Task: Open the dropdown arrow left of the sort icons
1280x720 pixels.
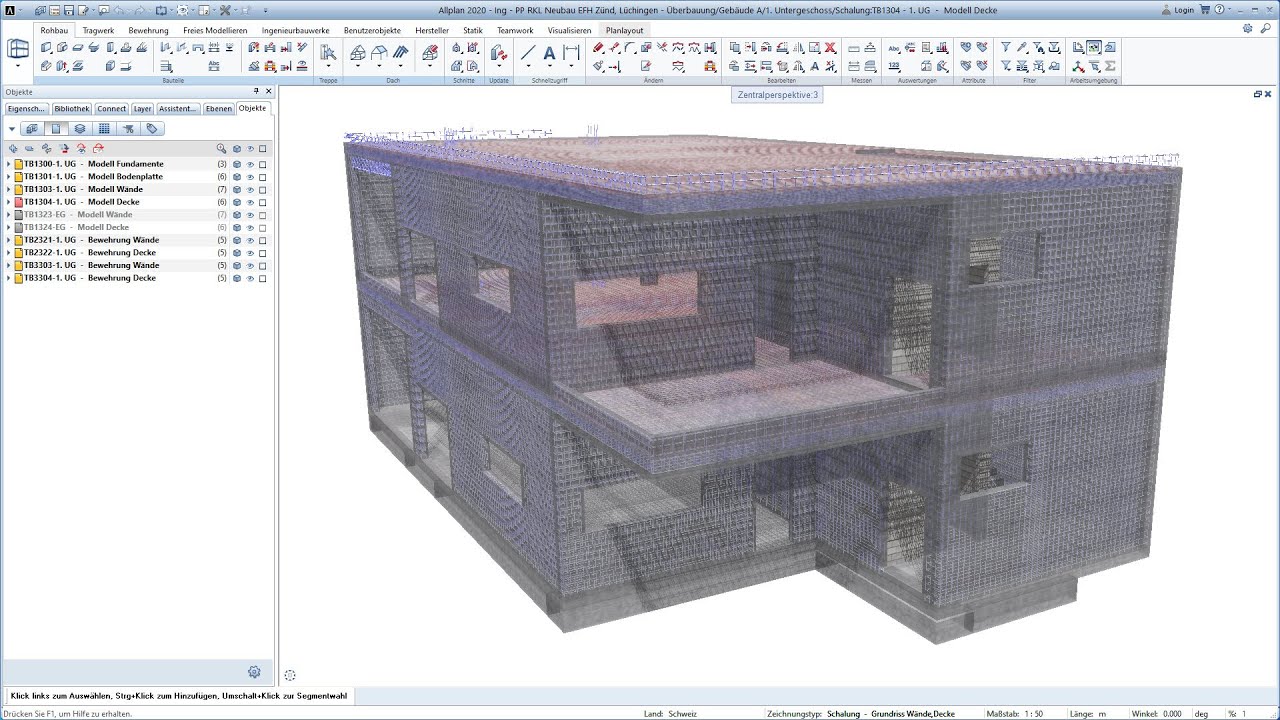Action: (x=11, y=129)
